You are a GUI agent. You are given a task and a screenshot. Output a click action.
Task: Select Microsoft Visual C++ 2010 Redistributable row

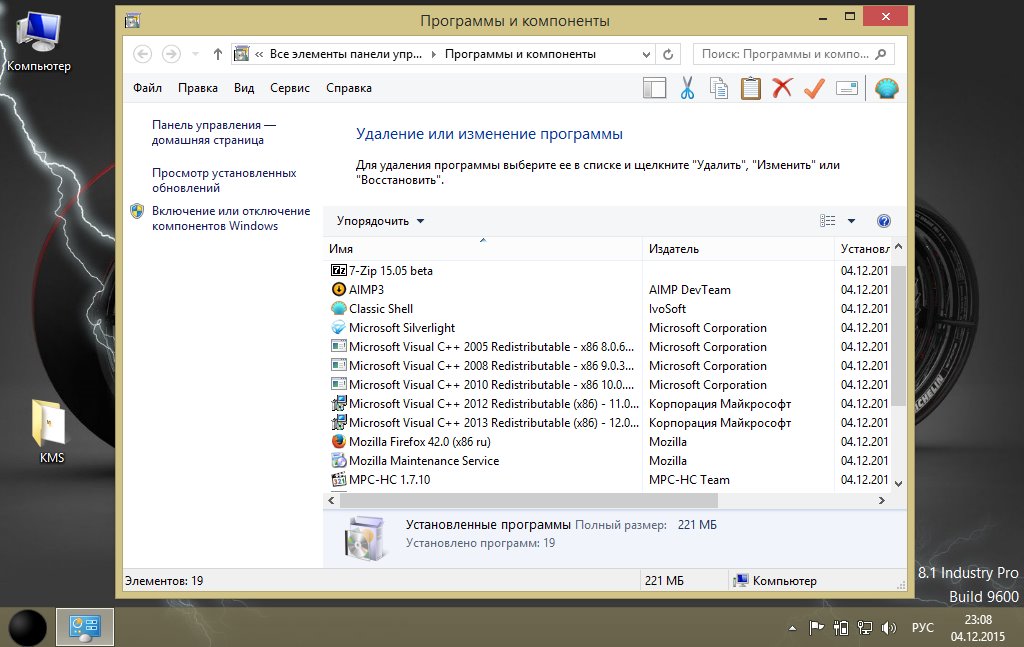point(609,385)
